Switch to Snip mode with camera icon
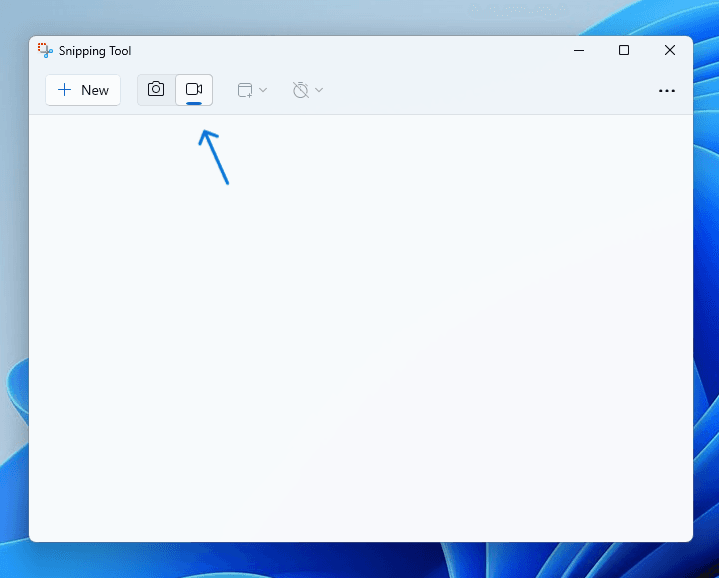This screenshot has height=578, width=719. pos(156,90)
